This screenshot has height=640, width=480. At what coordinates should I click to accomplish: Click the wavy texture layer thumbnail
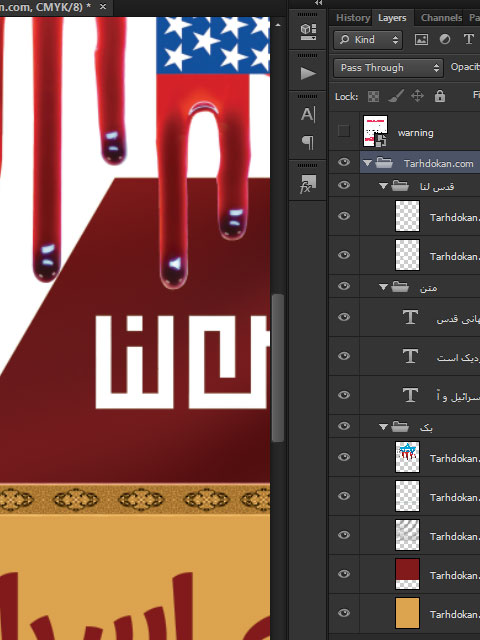click(x=407, y=535)
